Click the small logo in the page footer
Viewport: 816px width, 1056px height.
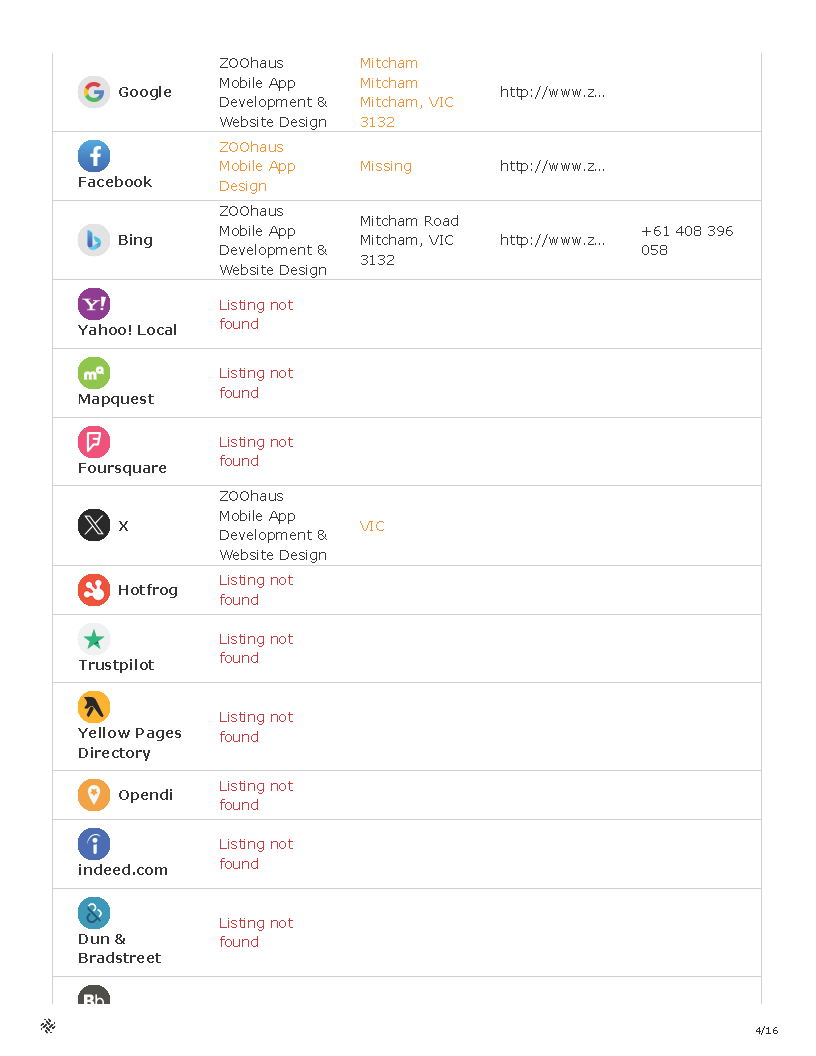click(x=48, y=1026)
